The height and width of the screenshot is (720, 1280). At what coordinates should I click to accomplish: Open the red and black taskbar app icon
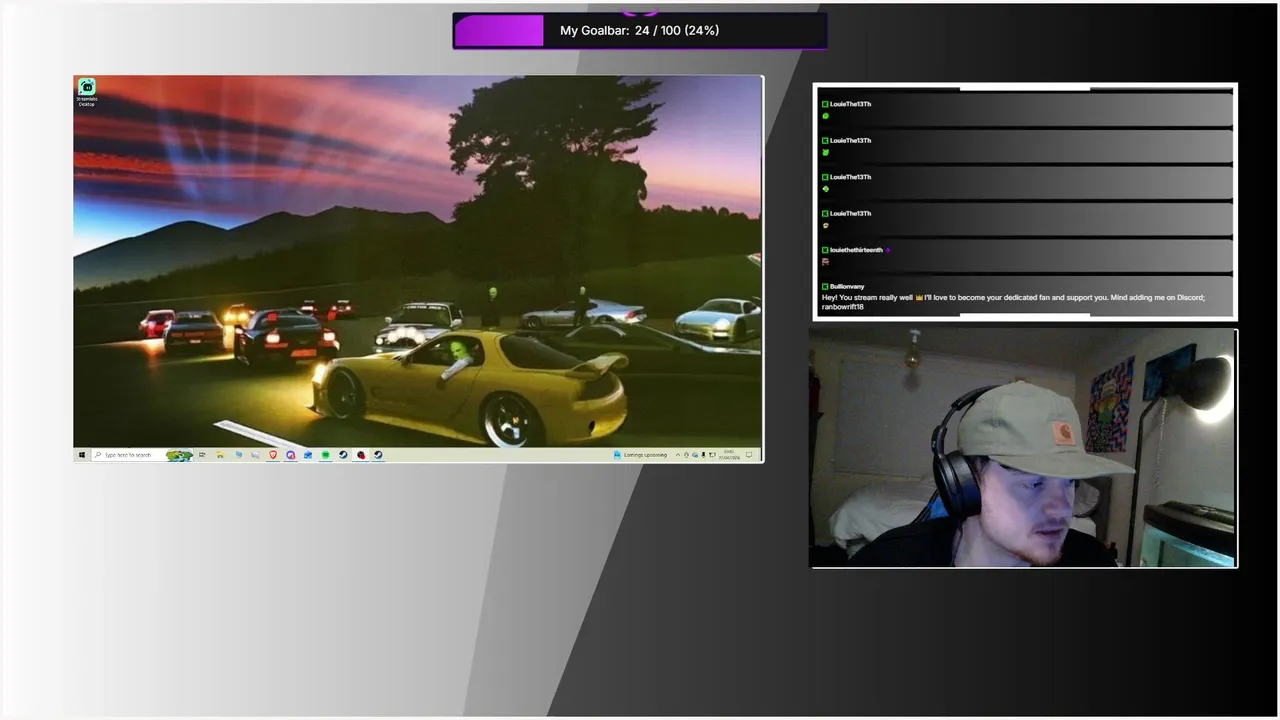(360, 455)
